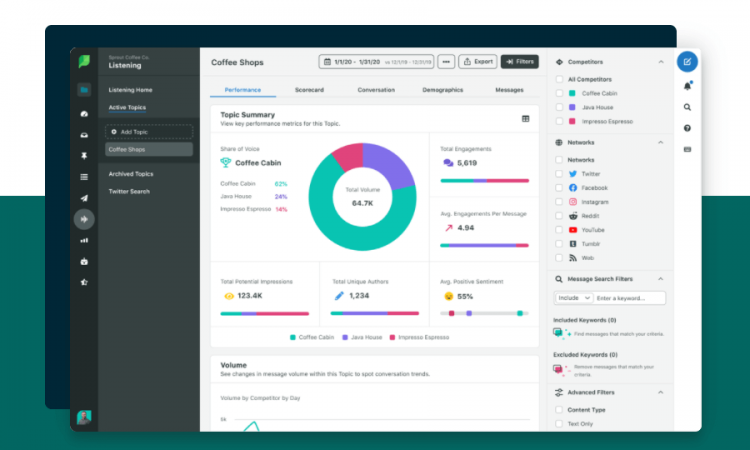Collapse the Competitors section
This screenshot has height=450, width=750.
[x=660, y=62]
